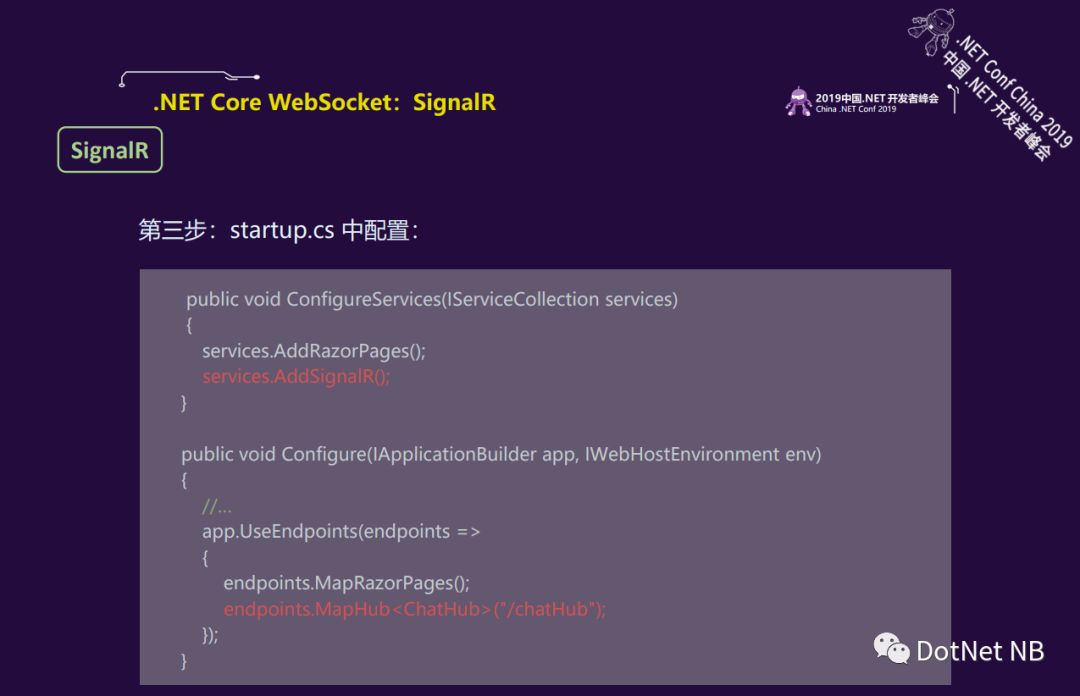Screen dimensions: 1080x696
Task: Click the closing '});' line in code
Action: pos(210,635)
